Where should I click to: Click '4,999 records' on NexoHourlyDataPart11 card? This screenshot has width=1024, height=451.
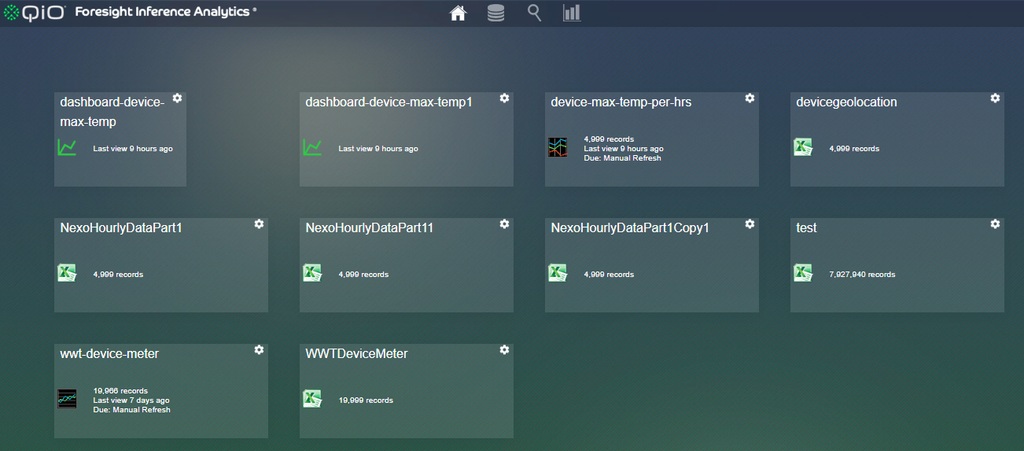[x=363, y=274]
